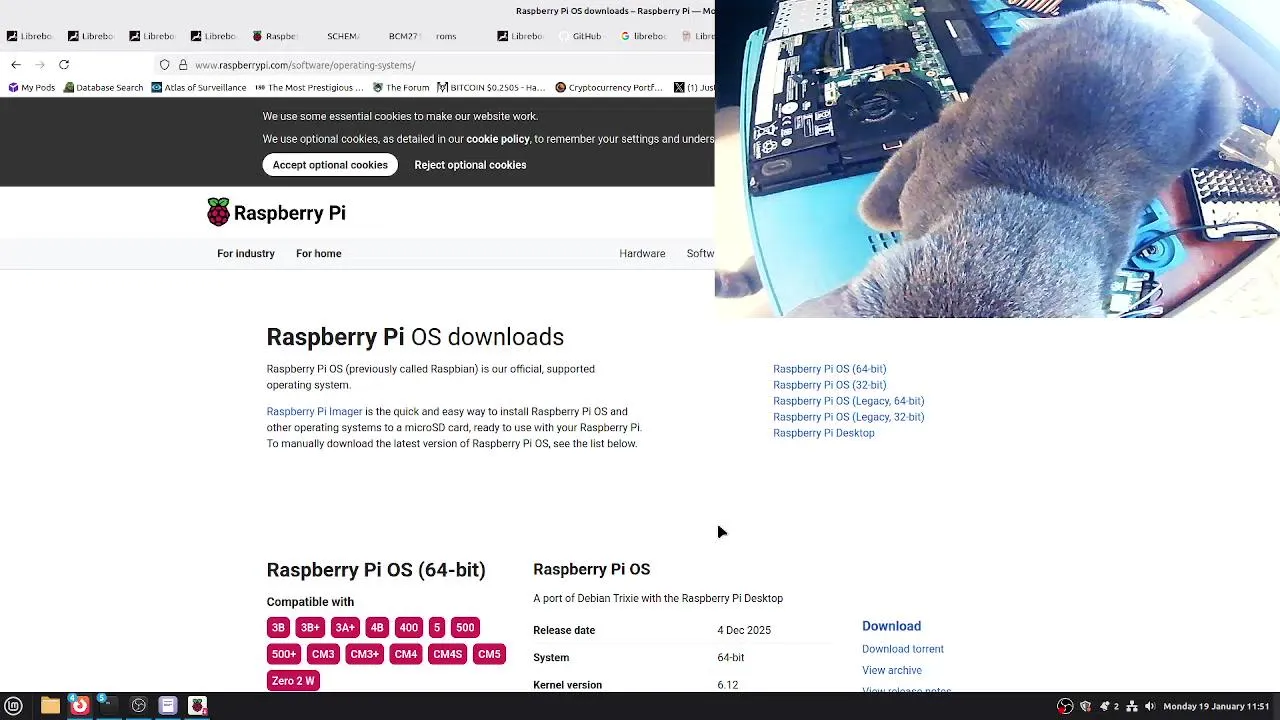Click the CM3+ compatibility badge

click(364, 654)
